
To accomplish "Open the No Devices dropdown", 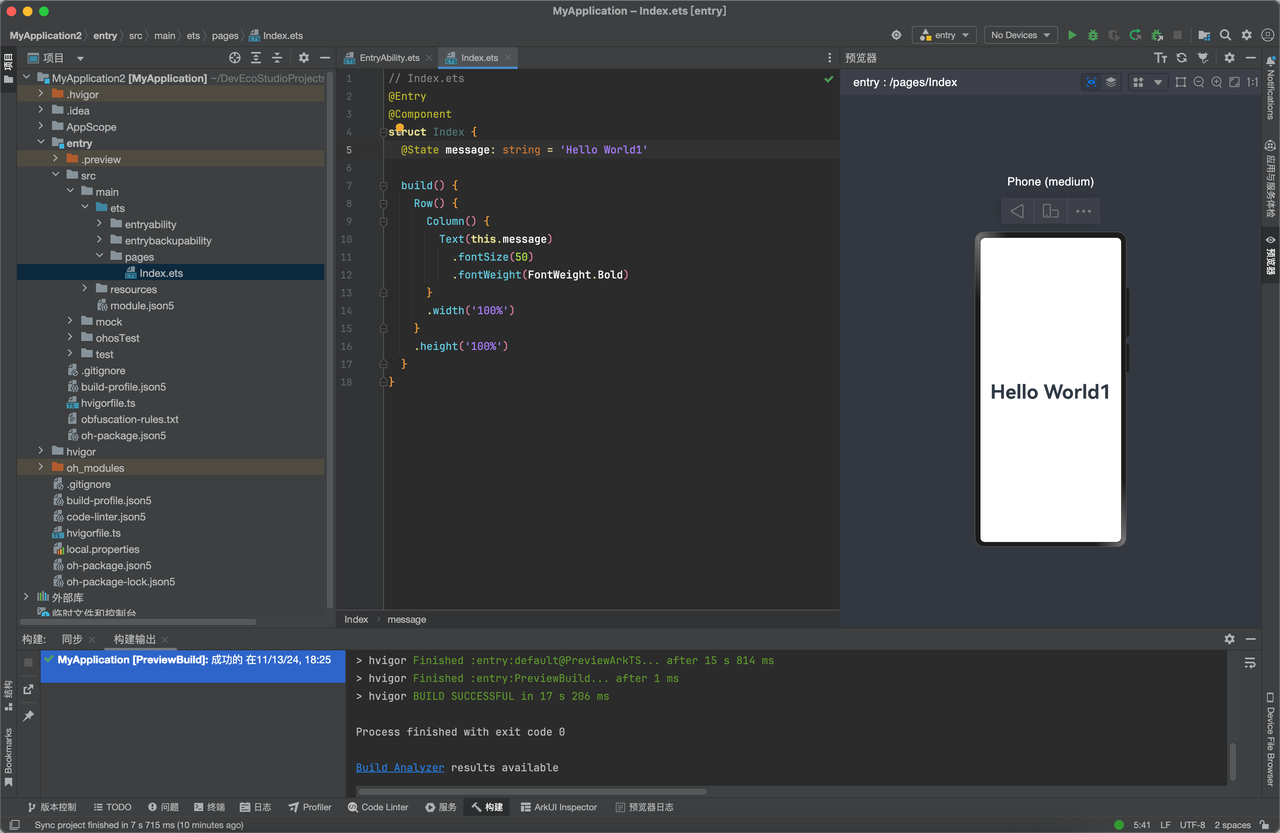I will [x=1020, y=35].
